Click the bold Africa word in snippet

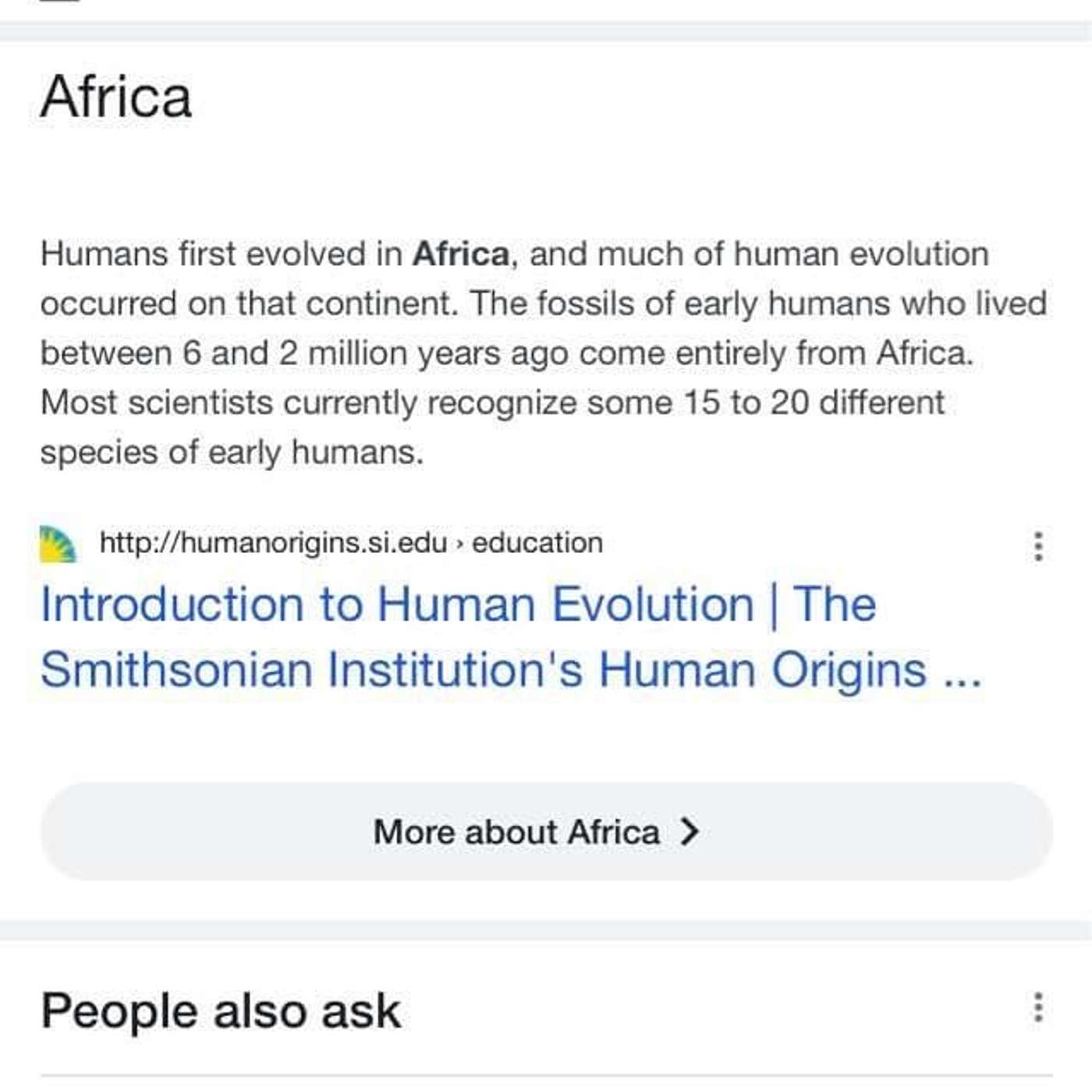(x=461, y=253)
